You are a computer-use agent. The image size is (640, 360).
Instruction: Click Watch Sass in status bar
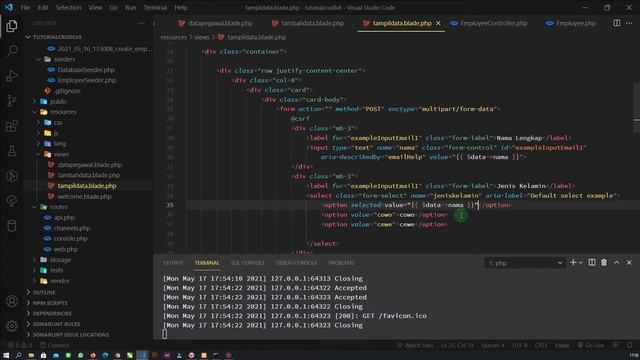pos(415,345)
